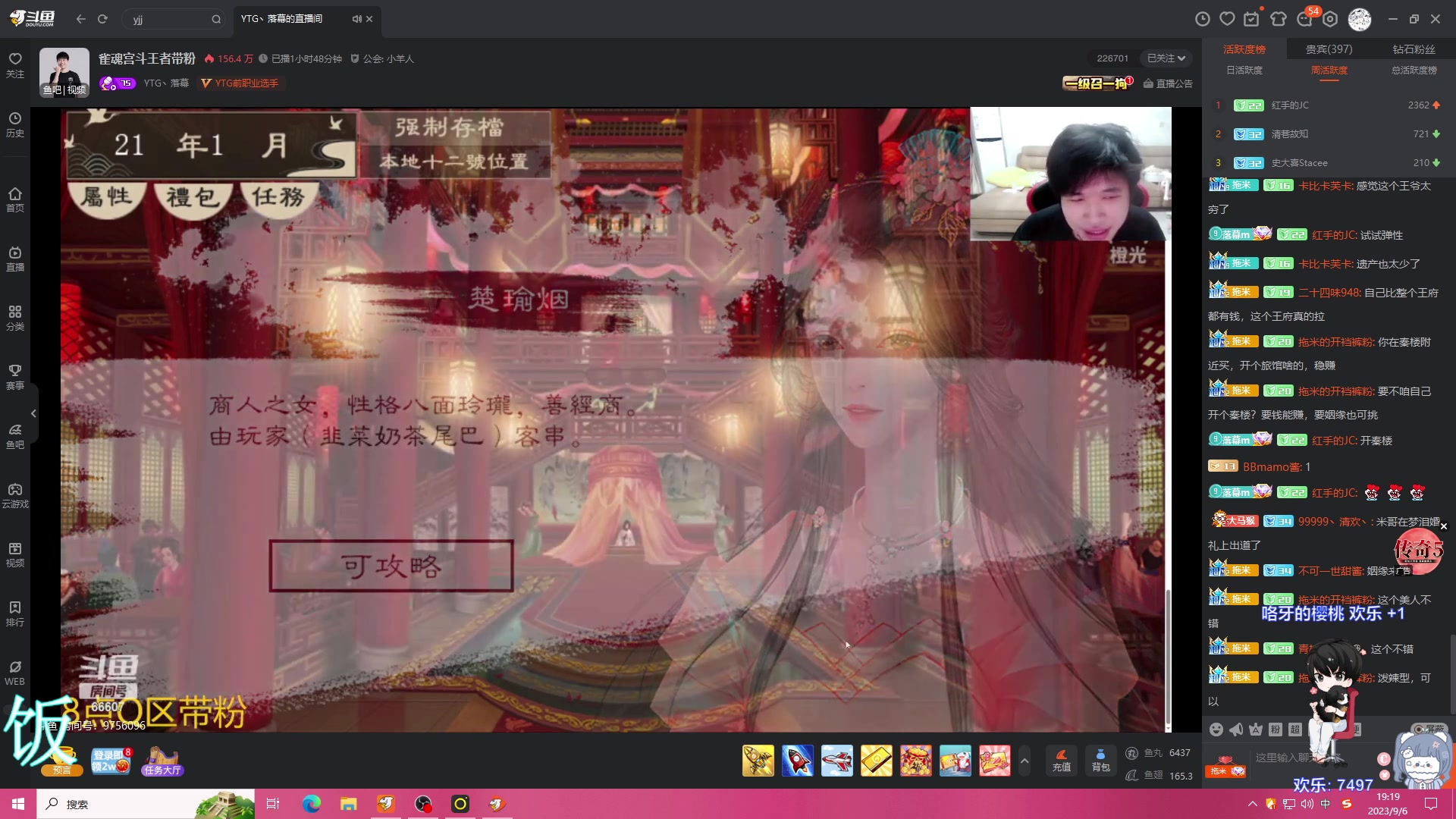Open 任务大厅 task hall

162,761
